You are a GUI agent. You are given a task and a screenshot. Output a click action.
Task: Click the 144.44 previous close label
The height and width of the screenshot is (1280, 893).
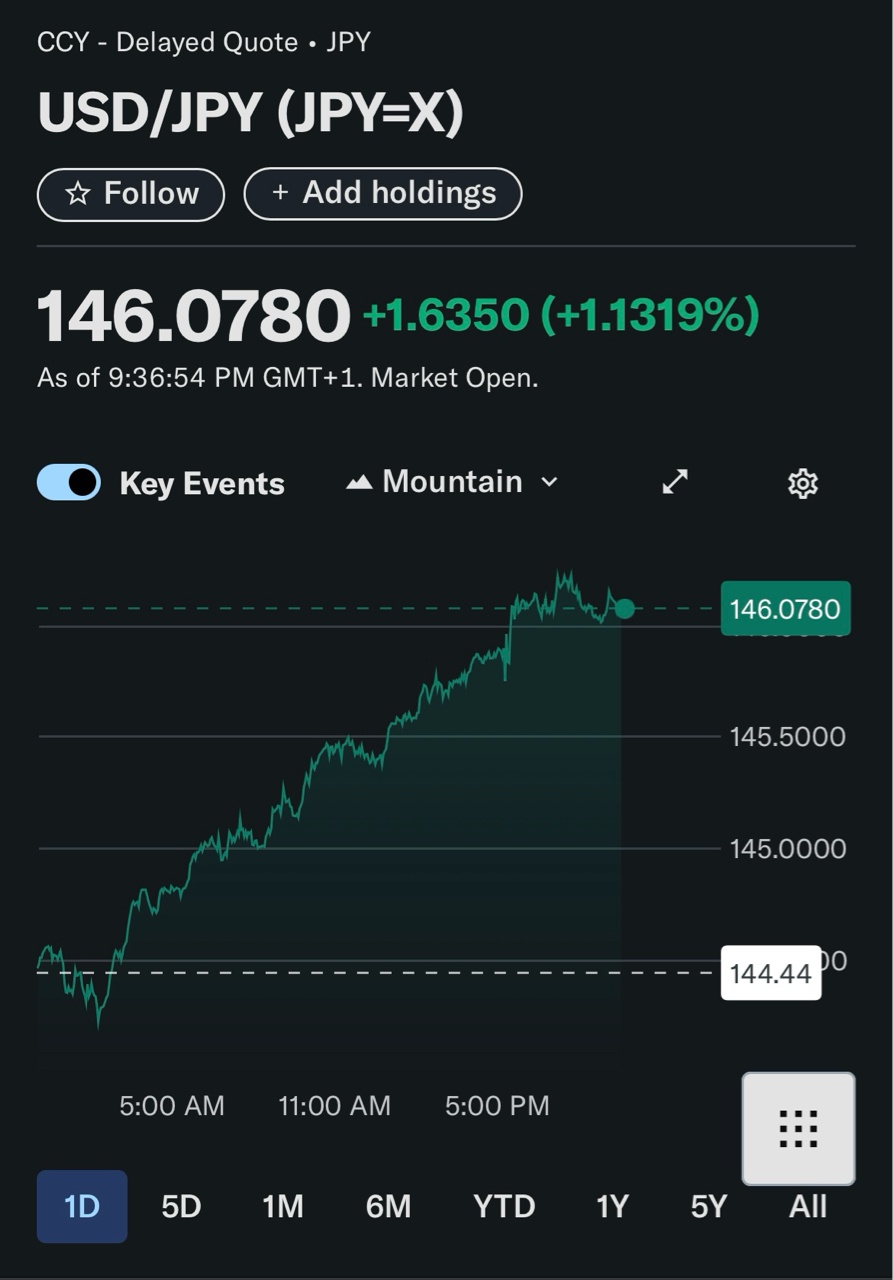pyautogui.click(x=770, y=973)
